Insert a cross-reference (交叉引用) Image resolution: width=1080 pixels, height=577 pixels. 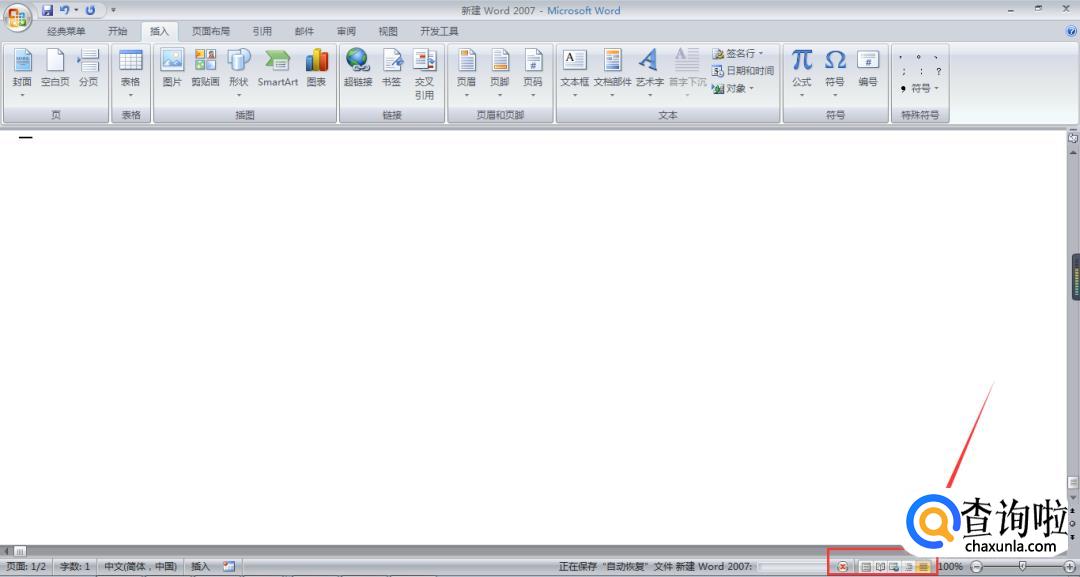pos(424,74)
